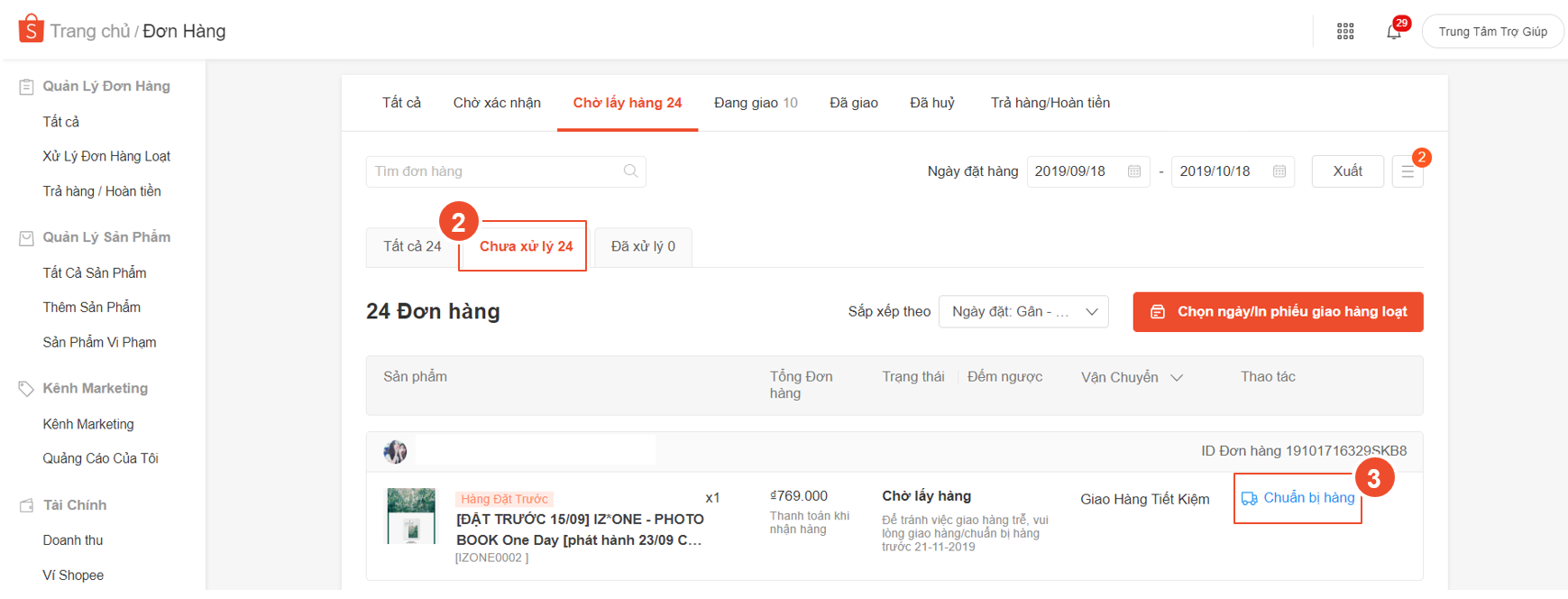This screenshot has width=1568, height=599.
Task: Click the Trạng thái column header
Action: pos(913,377)
